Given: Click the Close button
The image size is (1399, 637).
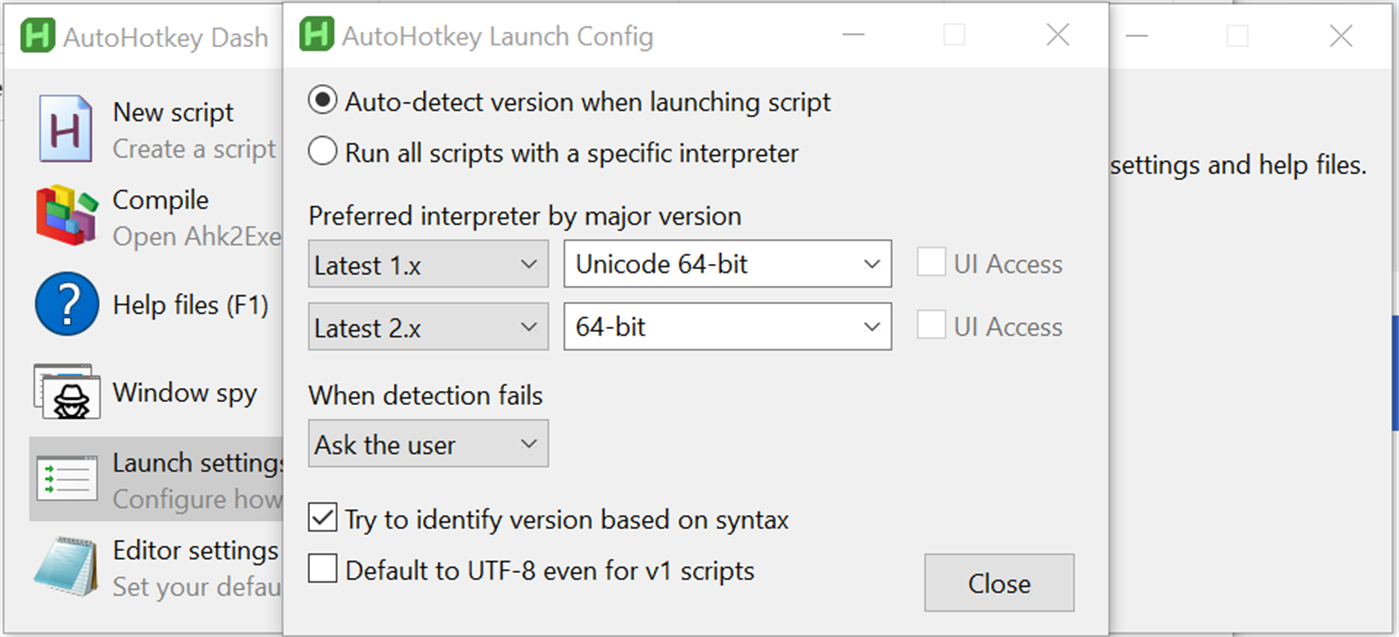Looking at the screenshot, I should pyautogui.click(x=999, y=583).
